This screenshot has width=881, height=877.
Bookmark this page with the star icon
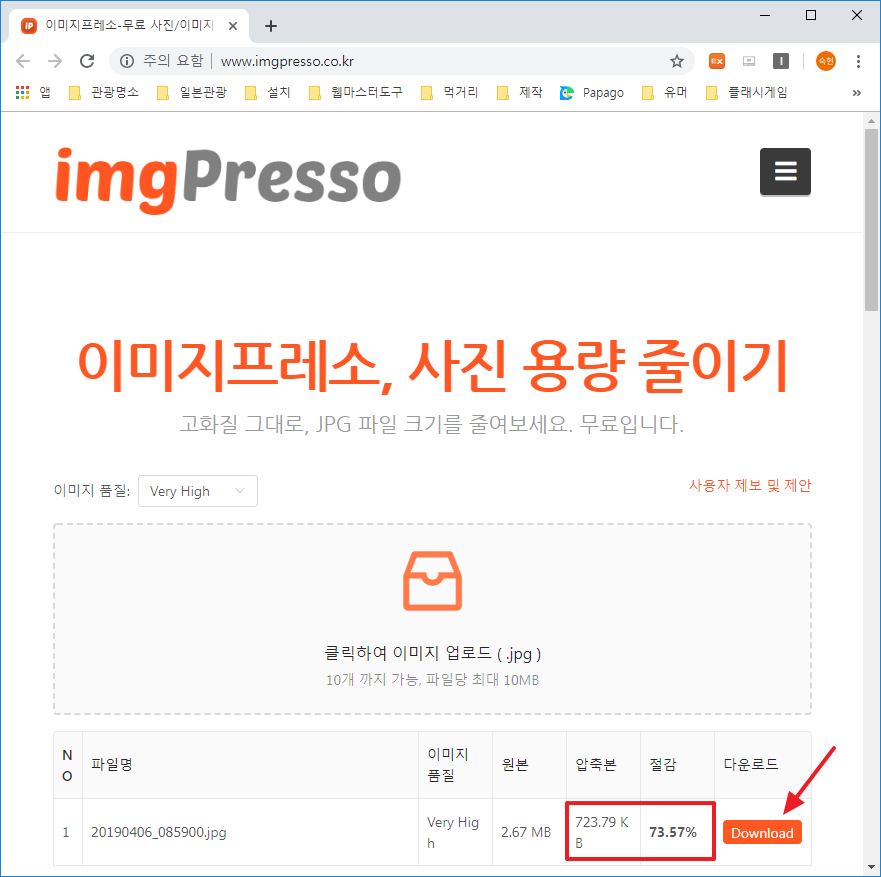676,61
